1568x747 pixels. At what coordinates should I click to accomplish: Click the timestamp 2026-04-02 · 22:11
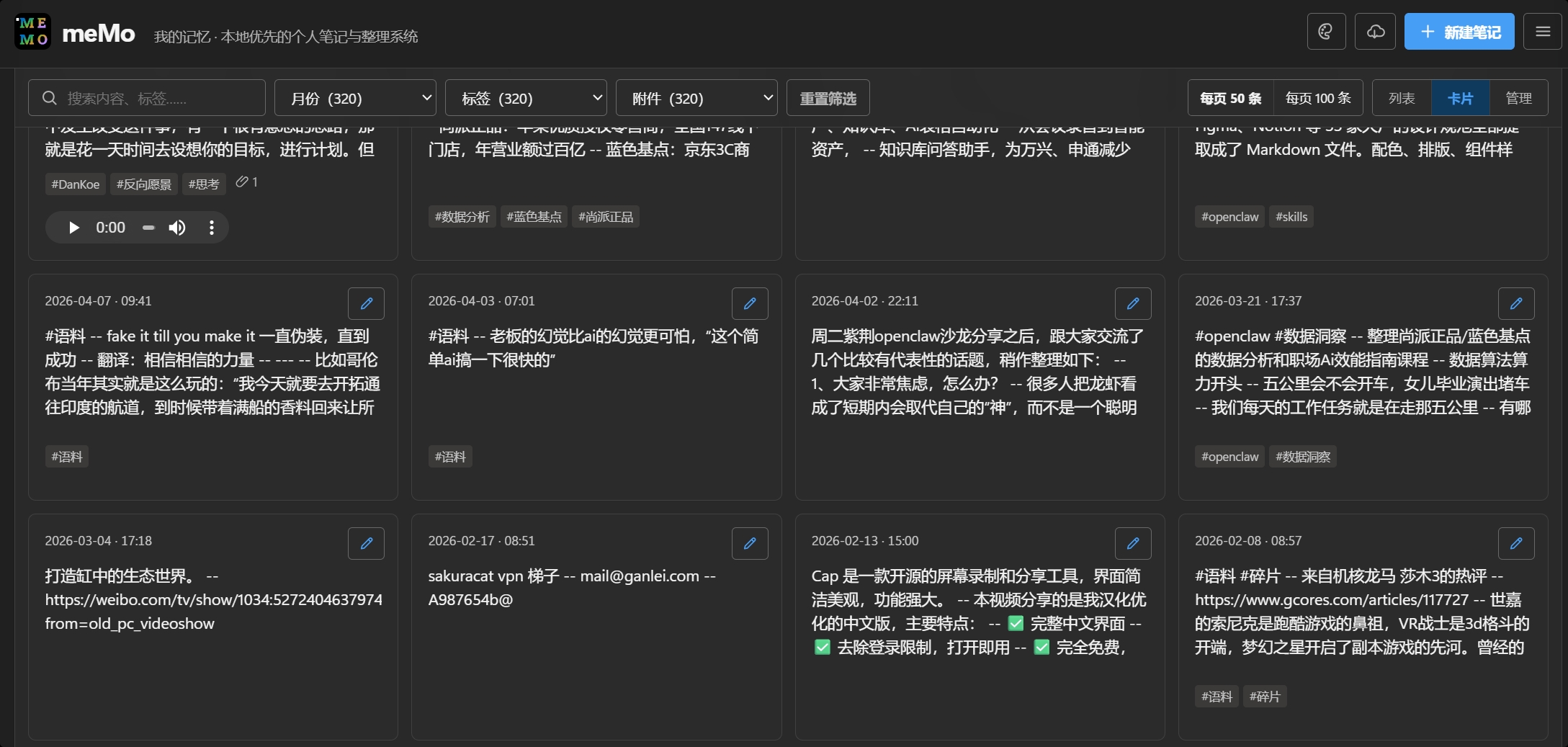[864, 301]
